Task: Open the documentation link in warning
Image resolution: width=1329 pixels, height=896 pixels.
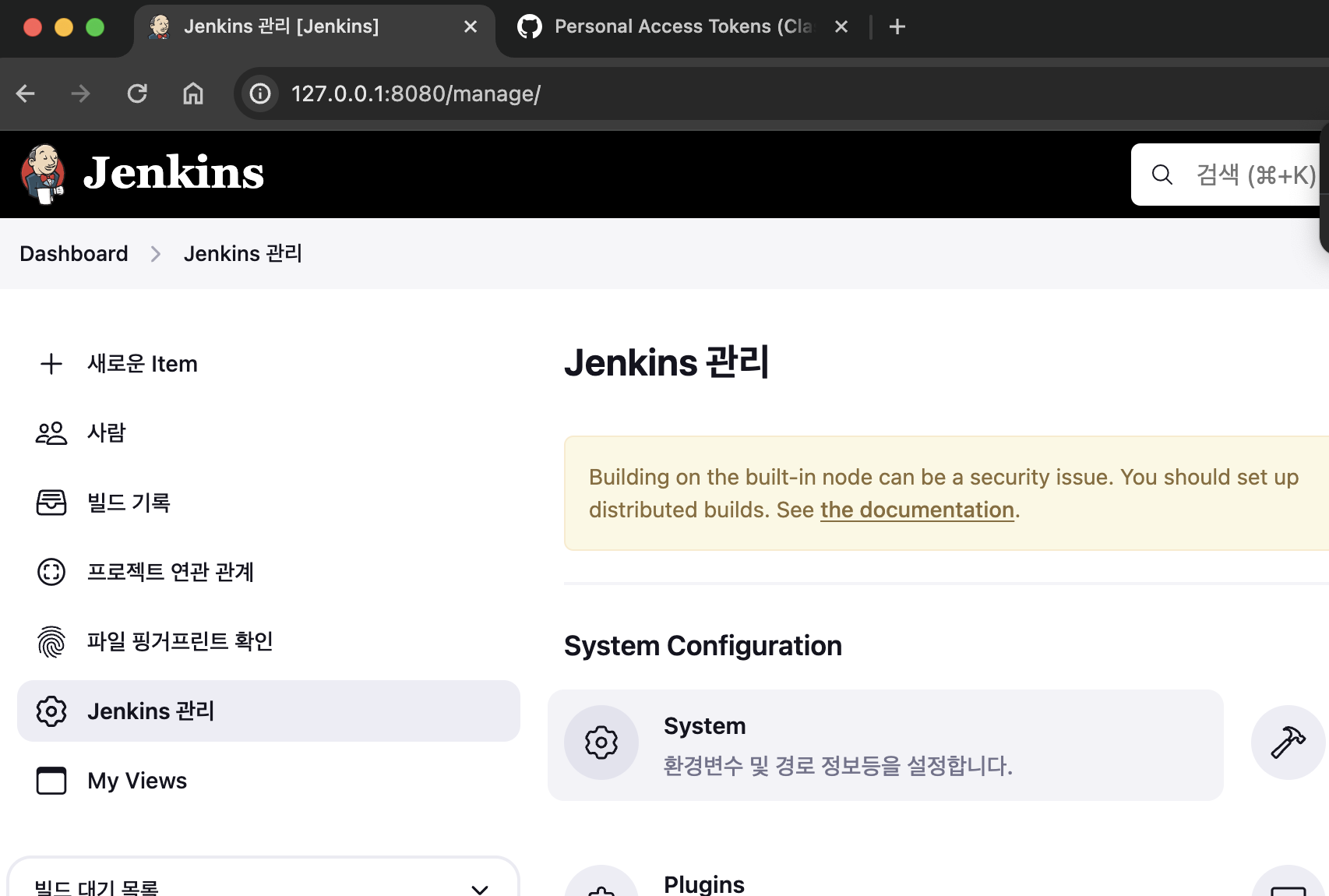Action: (x=917, y=510)
